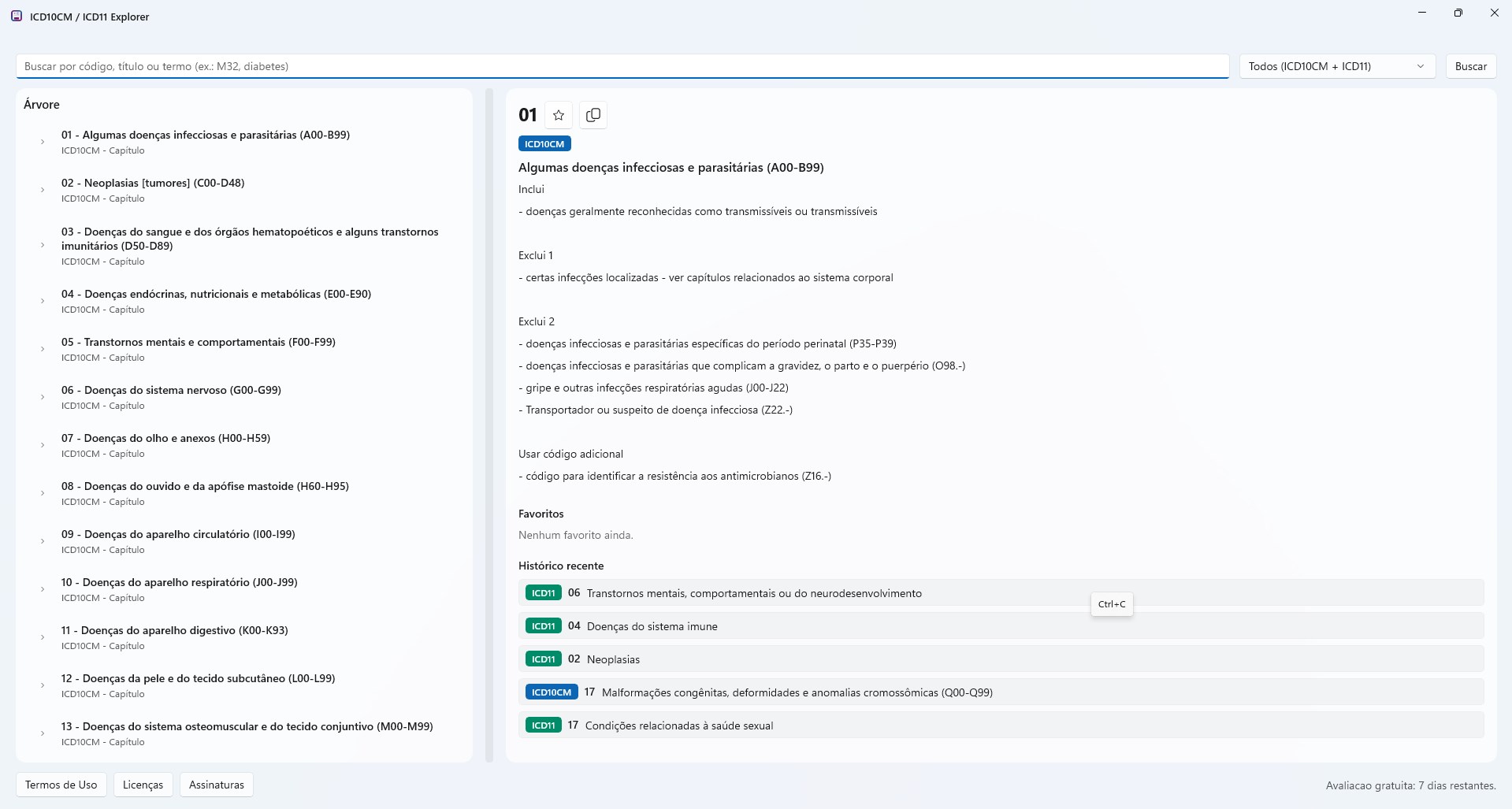Expand chapter 13 sistema osteomuscular
The width and height of the screenshot is (1512, 809).
(x=43, y=733)
